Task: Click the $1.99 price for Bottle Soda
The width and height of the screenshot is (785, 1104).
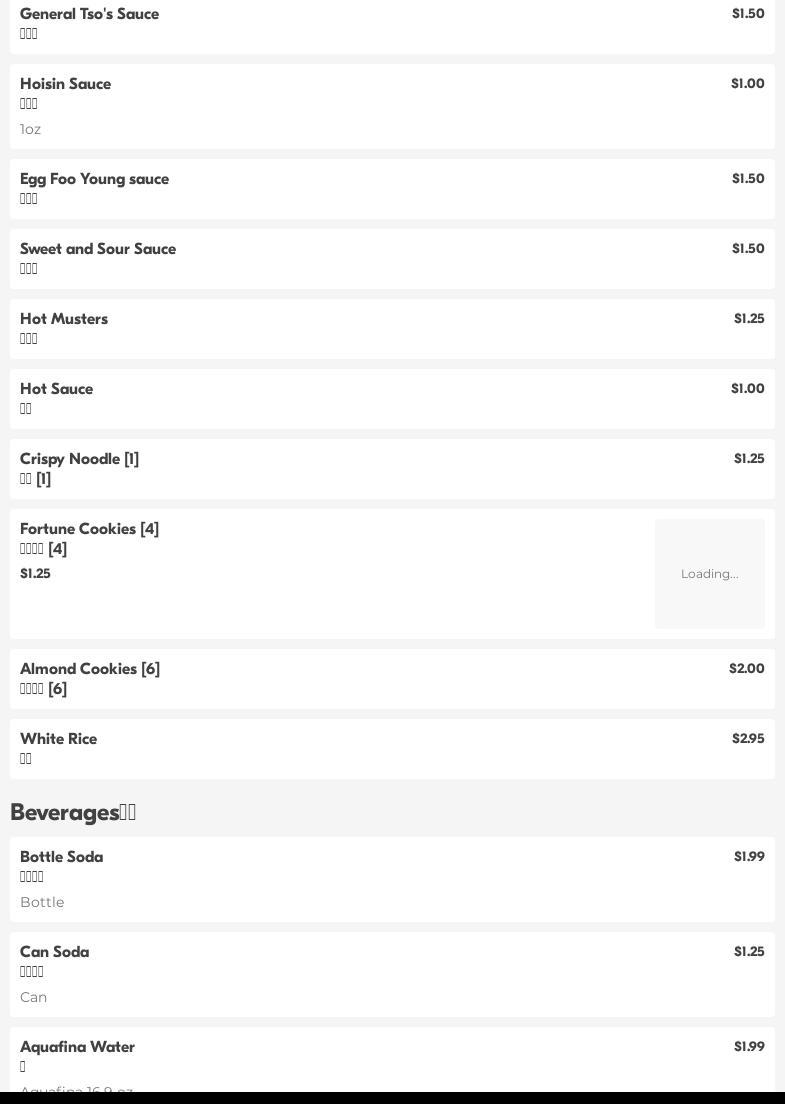Action: pos(749,857)
